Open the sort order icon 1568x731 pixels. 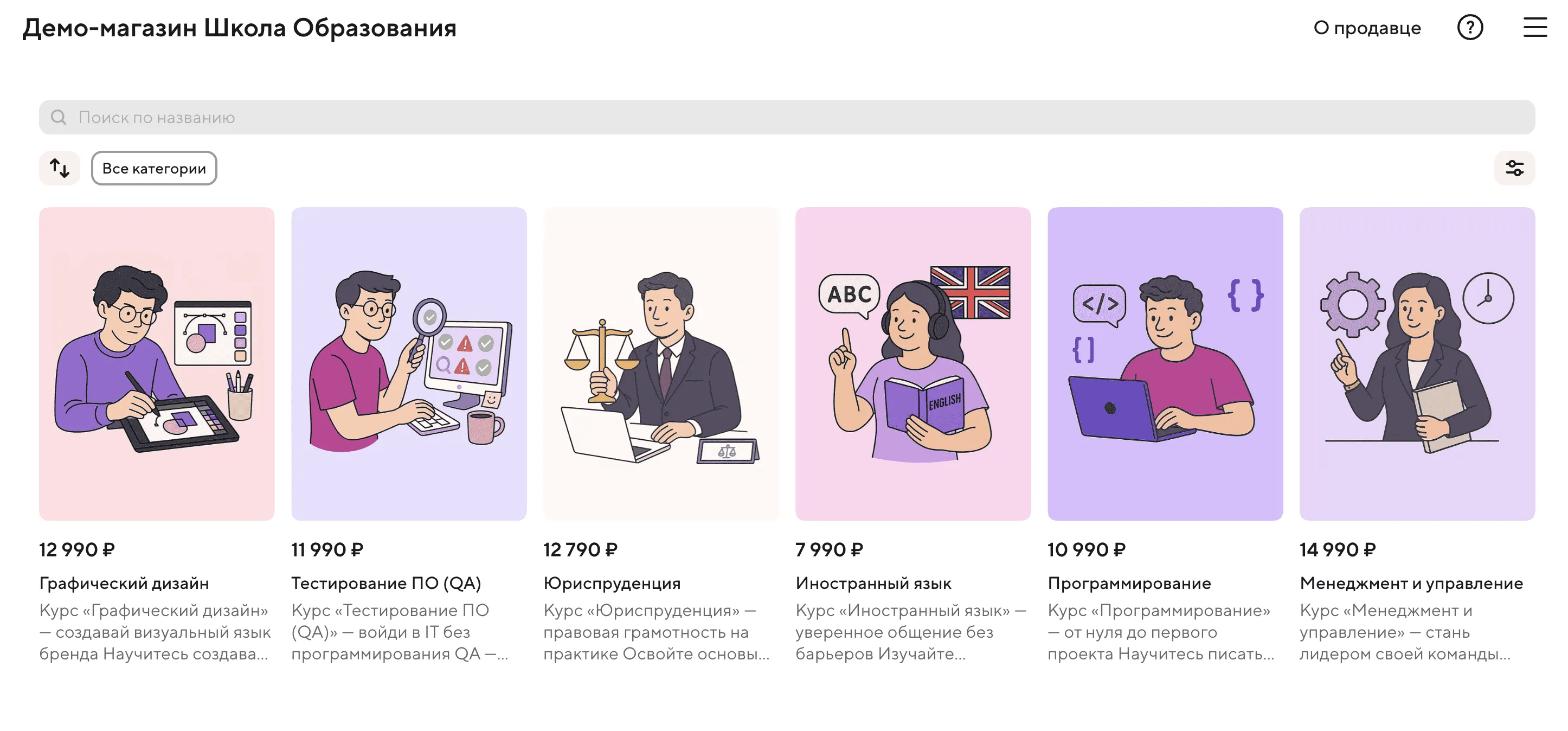click(x=60, y=168)
